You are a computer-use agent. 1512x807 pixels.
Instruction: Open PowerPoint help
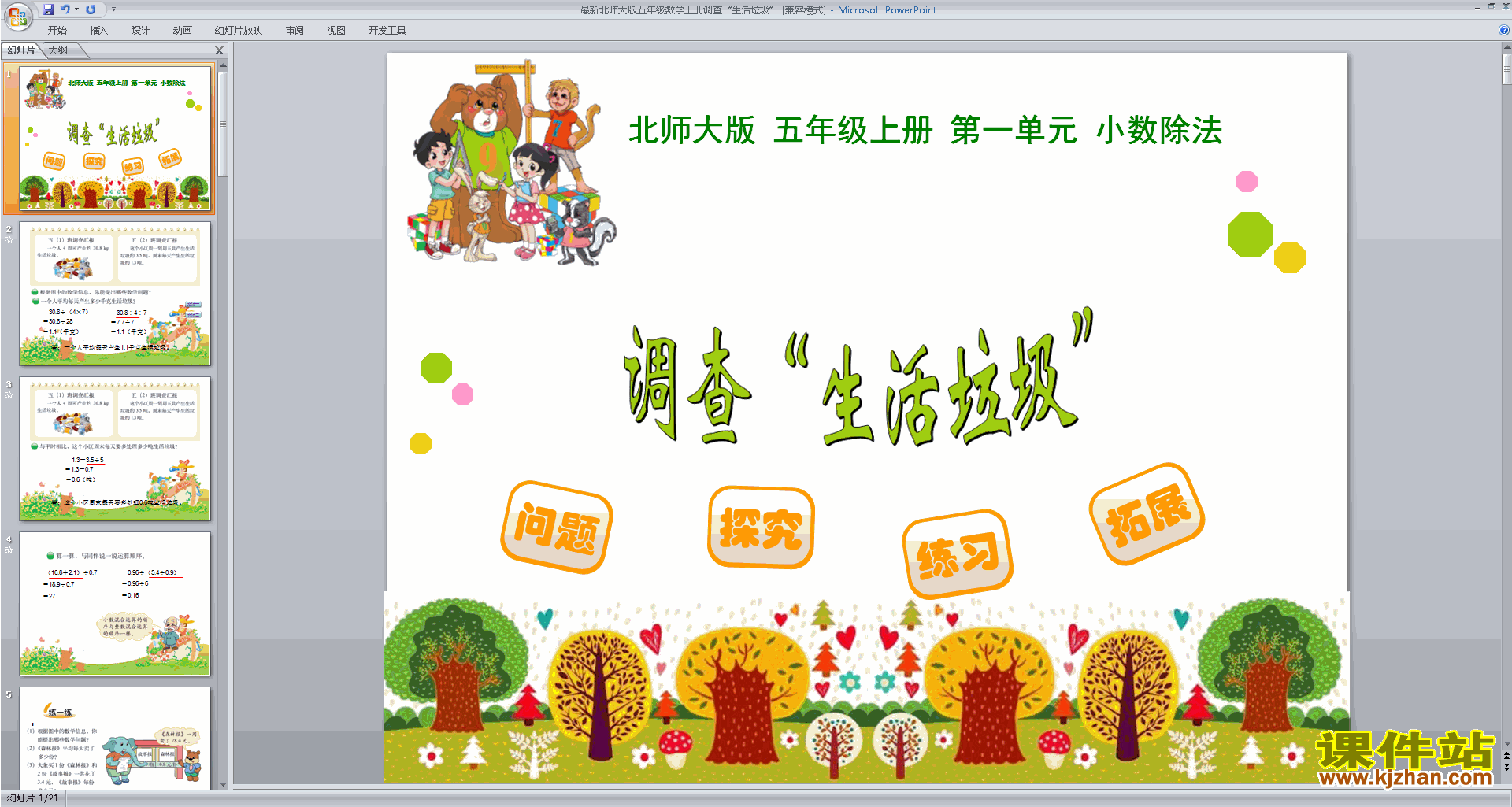1503,31
